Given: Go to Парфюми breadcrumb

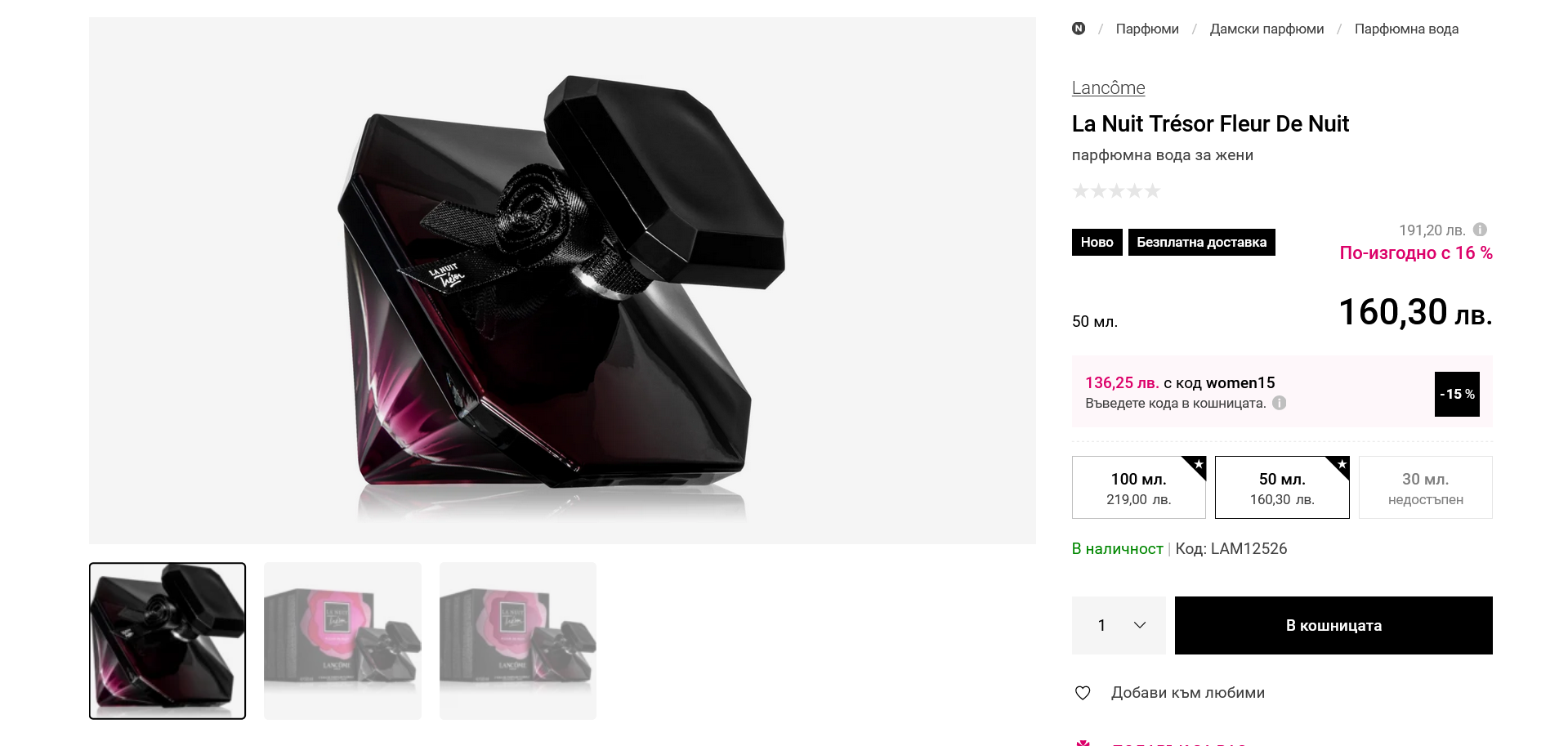Looking at the screenshot, I should [1147, 29].
